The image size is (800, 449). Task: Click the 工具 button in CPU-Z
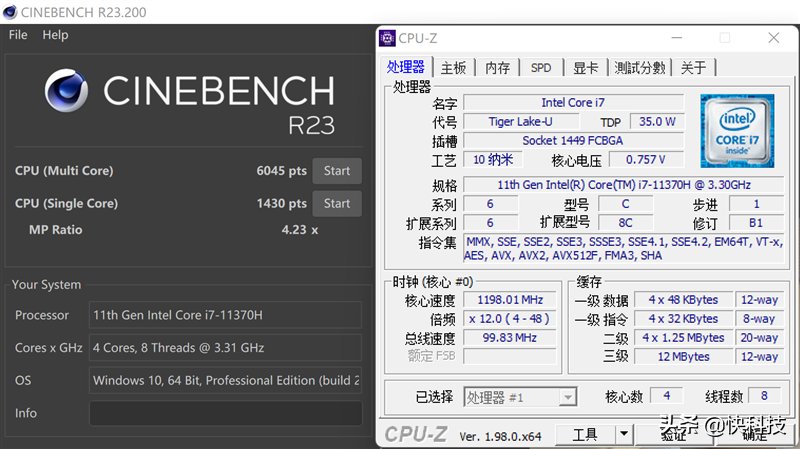pyautogui.click(x=585, y=435)
